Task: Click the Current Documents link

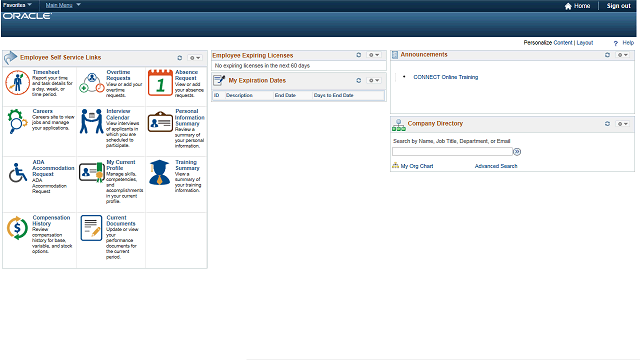Action: click(x=121, y=220)
